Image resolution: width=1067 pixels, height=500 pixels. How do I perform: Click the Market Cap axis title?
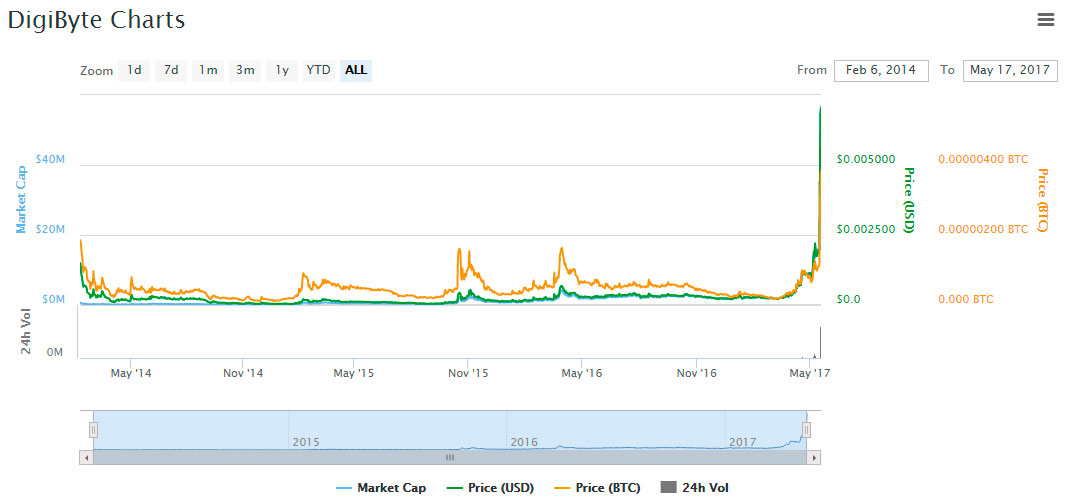coord(22,199)
